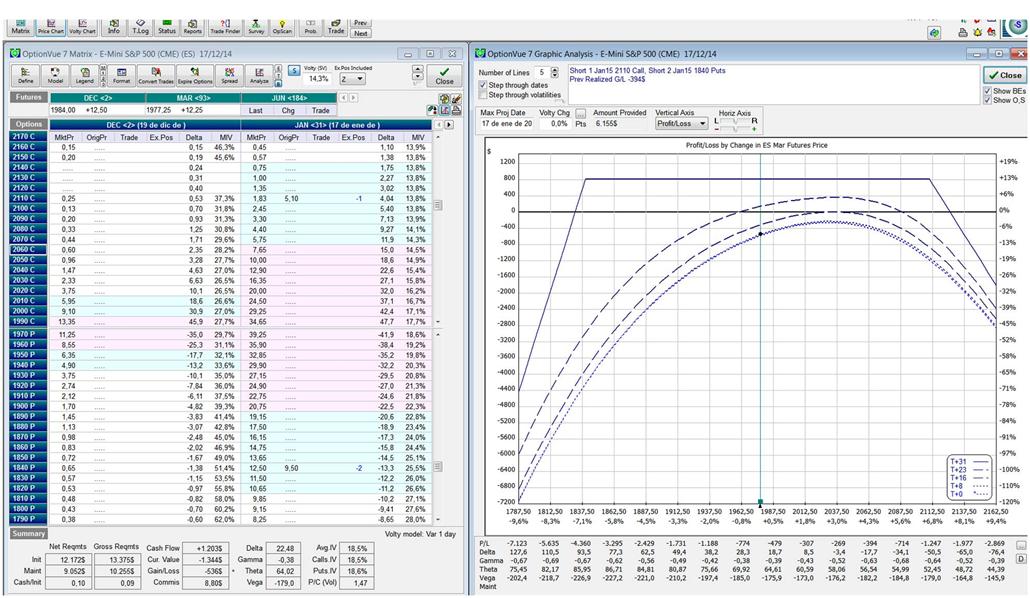Adjust the Number of Lines spinner
Screen dimensions: 1030x598
556,73
